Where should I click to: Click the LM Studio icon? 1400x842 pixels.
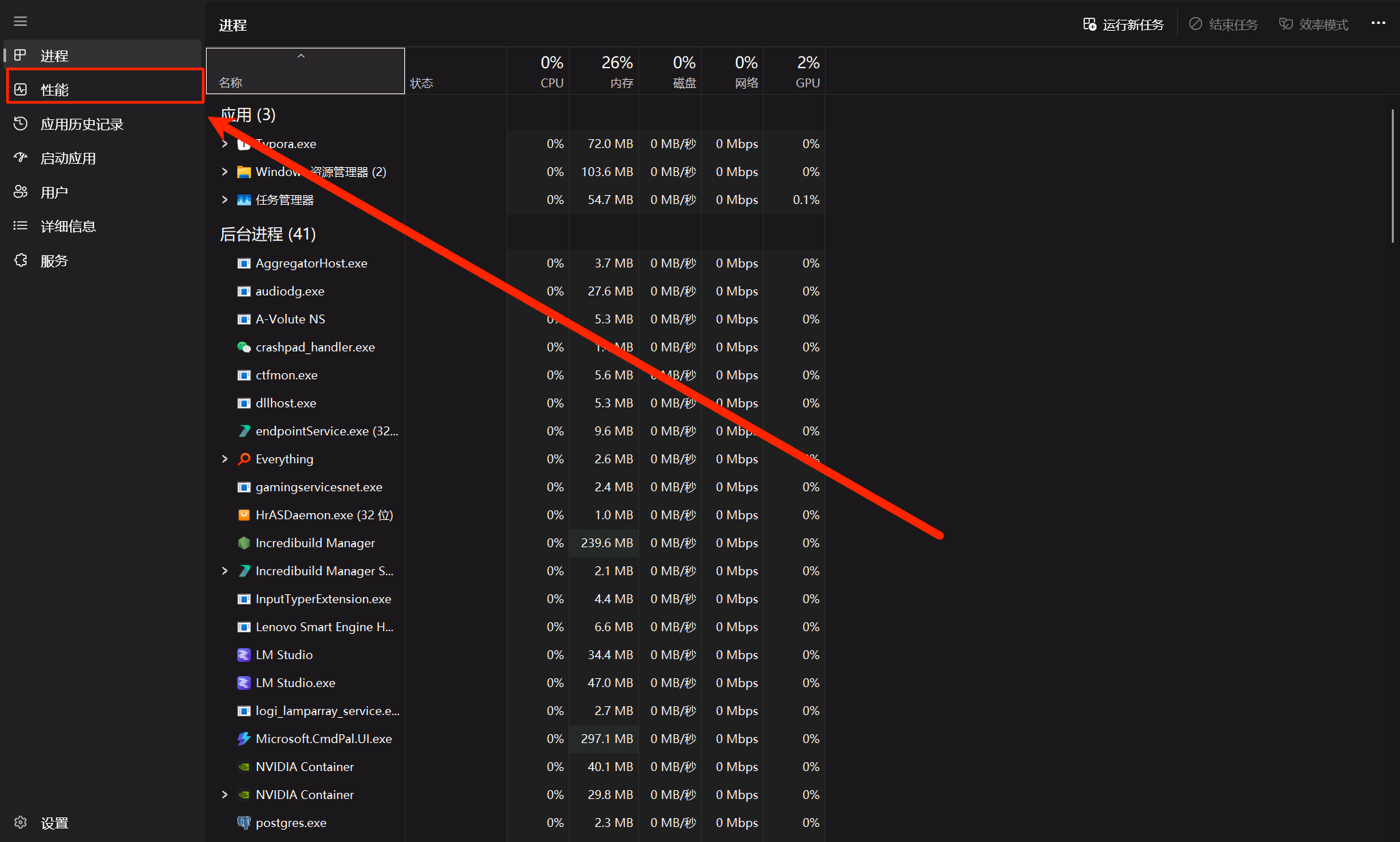pos(243,655)
